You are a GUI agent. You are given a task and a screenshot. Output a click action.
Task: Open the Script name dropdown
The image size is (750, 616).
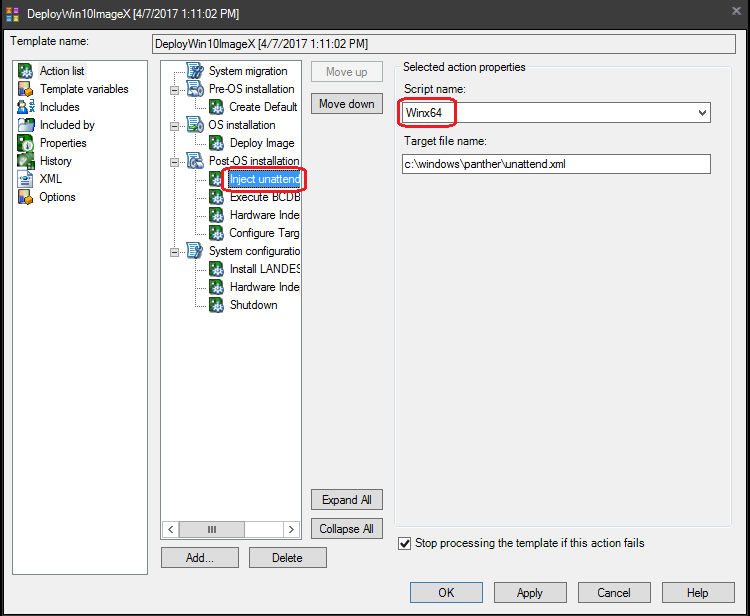pos(702,113)
